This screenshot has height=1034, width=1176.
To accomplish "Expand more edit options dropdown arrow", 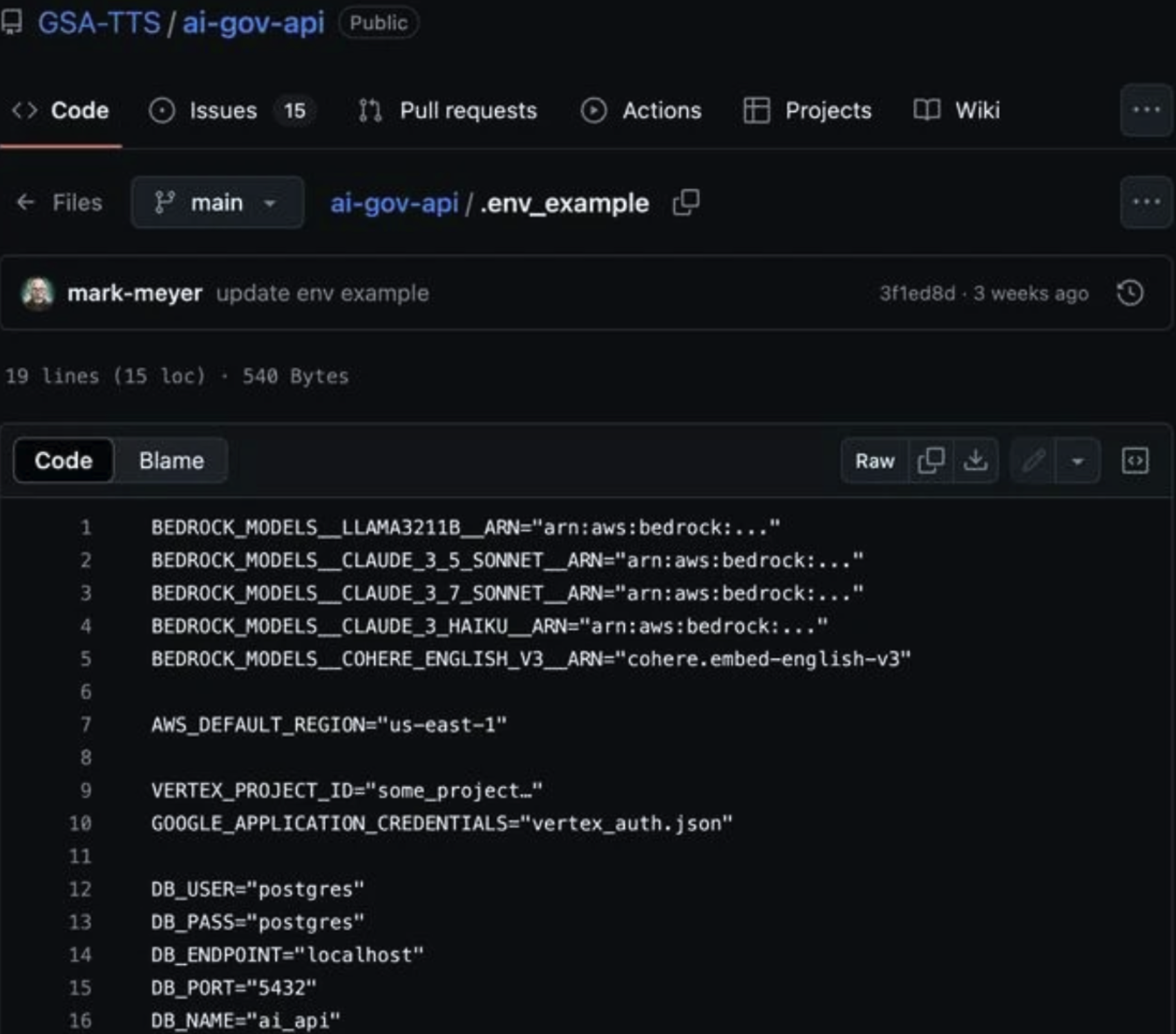I will 1078,460.
